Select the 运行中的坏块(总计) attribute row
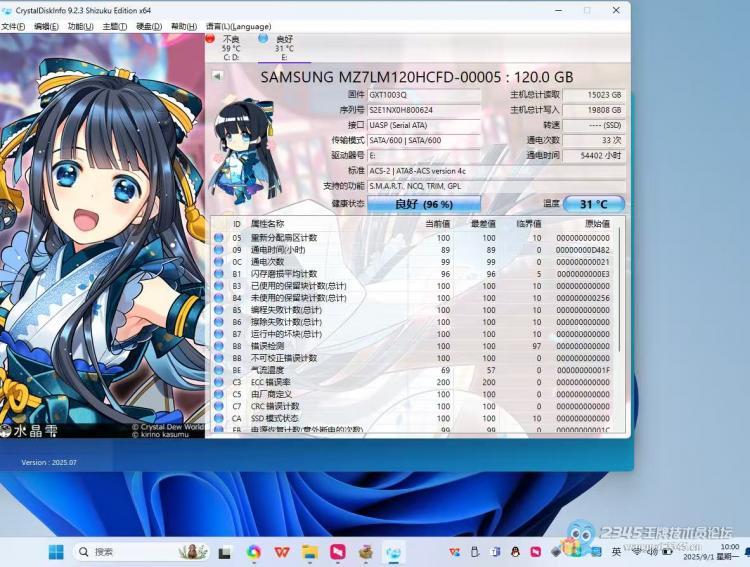This screenshot has width=750, height=567. point(414,334)
